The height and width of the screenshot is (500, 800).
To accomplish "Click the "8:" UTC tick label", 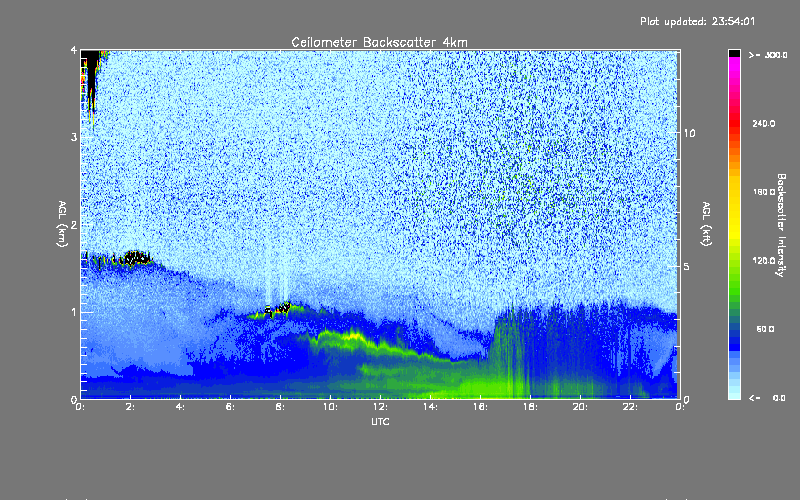I will pos(280,407).
